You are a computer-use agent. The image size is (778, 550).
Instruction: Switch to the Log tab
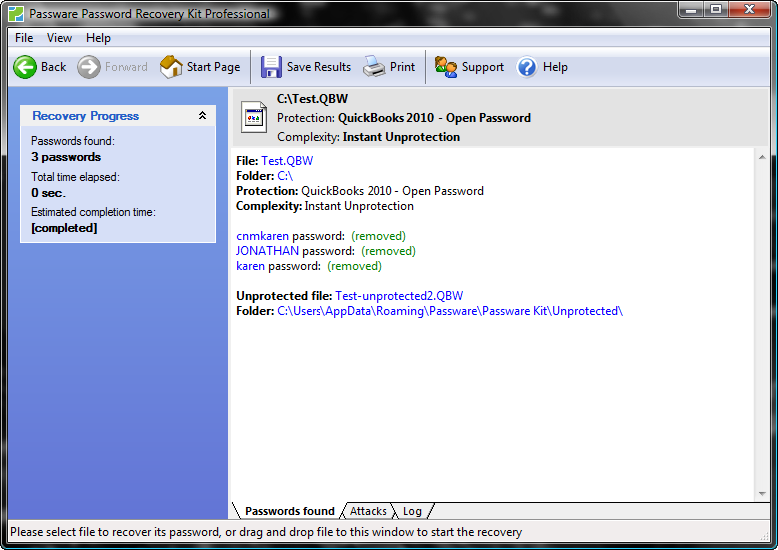coord(412,511)
